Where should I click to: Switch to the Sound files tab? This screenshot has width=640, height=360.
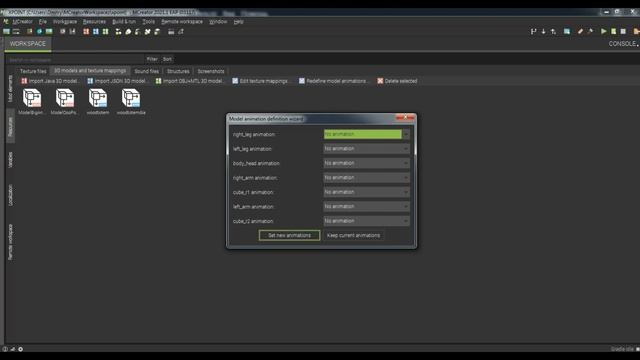(147, 71)
